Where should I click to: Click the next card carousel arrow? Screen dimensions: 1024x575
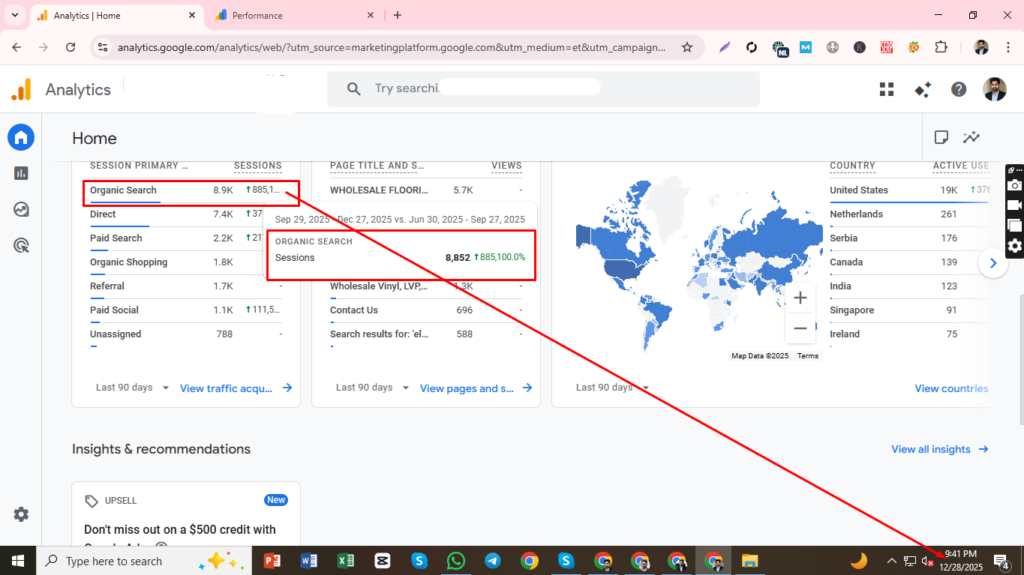coord(992,263)
